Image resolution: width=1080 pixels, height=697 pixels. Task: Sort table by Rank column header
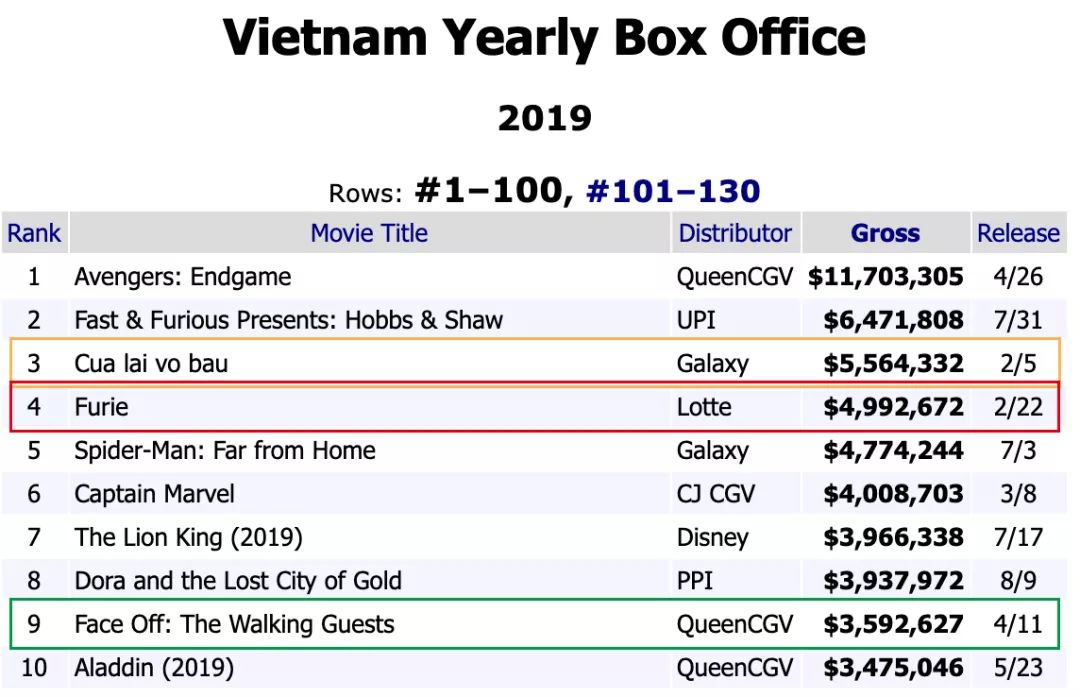(34, 233)
